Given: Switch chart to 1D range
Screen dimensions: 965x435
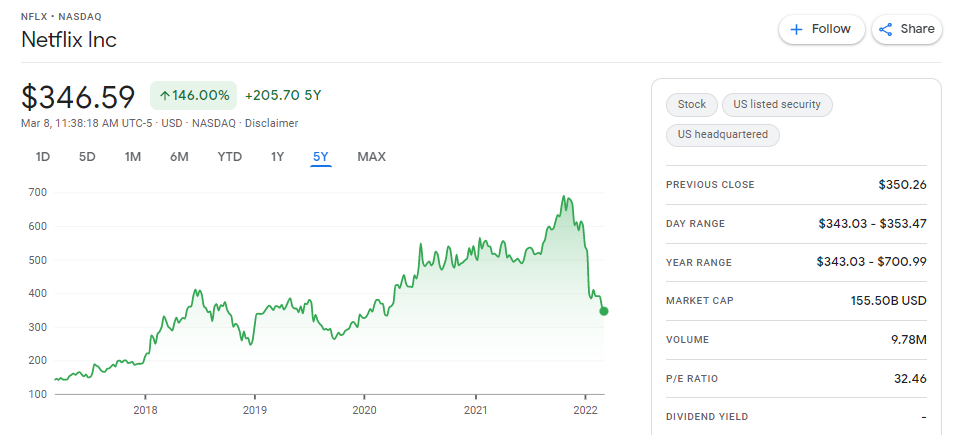Looking at the screenshot, I should 42,157.
